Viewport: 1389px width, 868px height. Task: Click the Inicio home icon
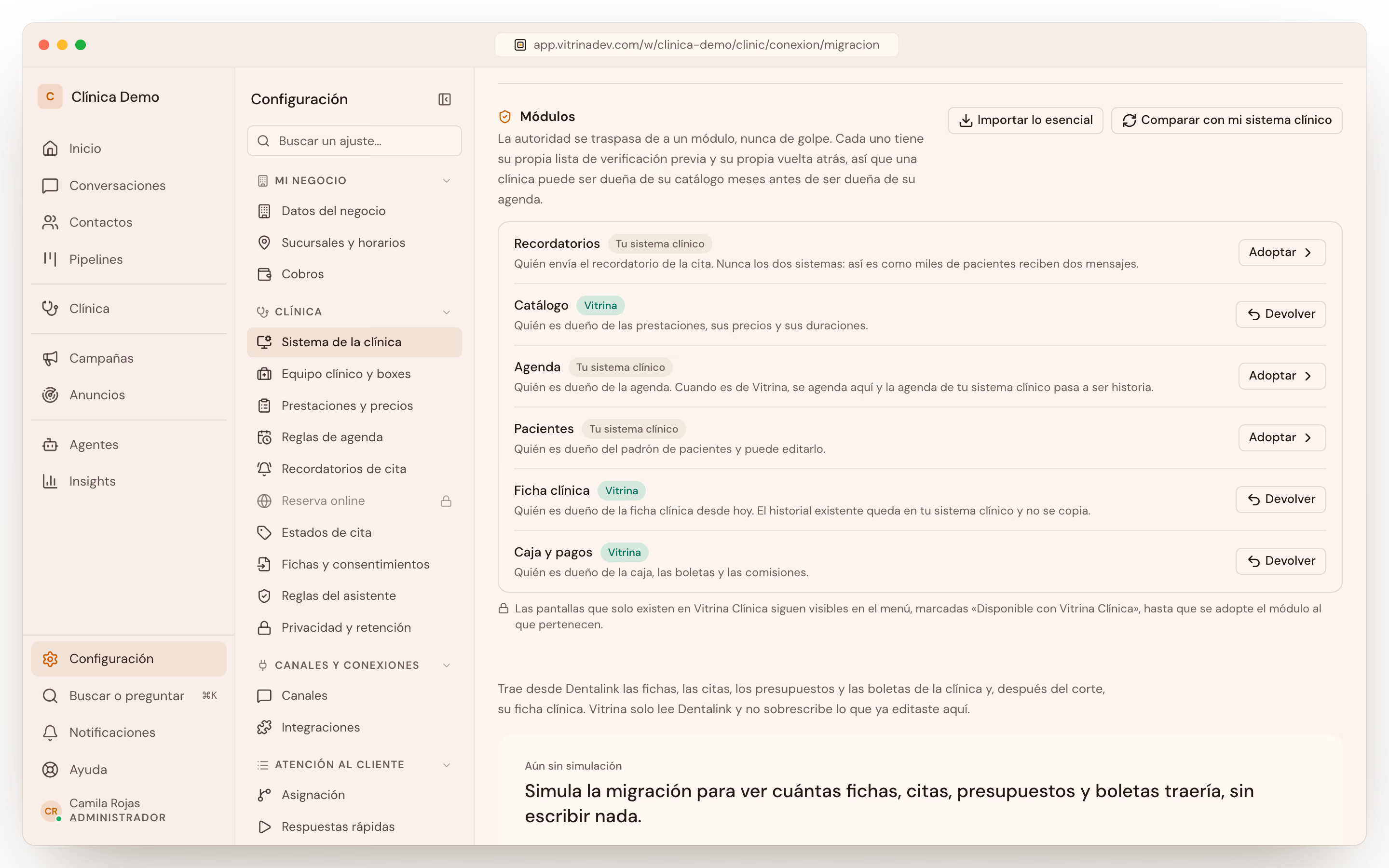coord(50,148)
